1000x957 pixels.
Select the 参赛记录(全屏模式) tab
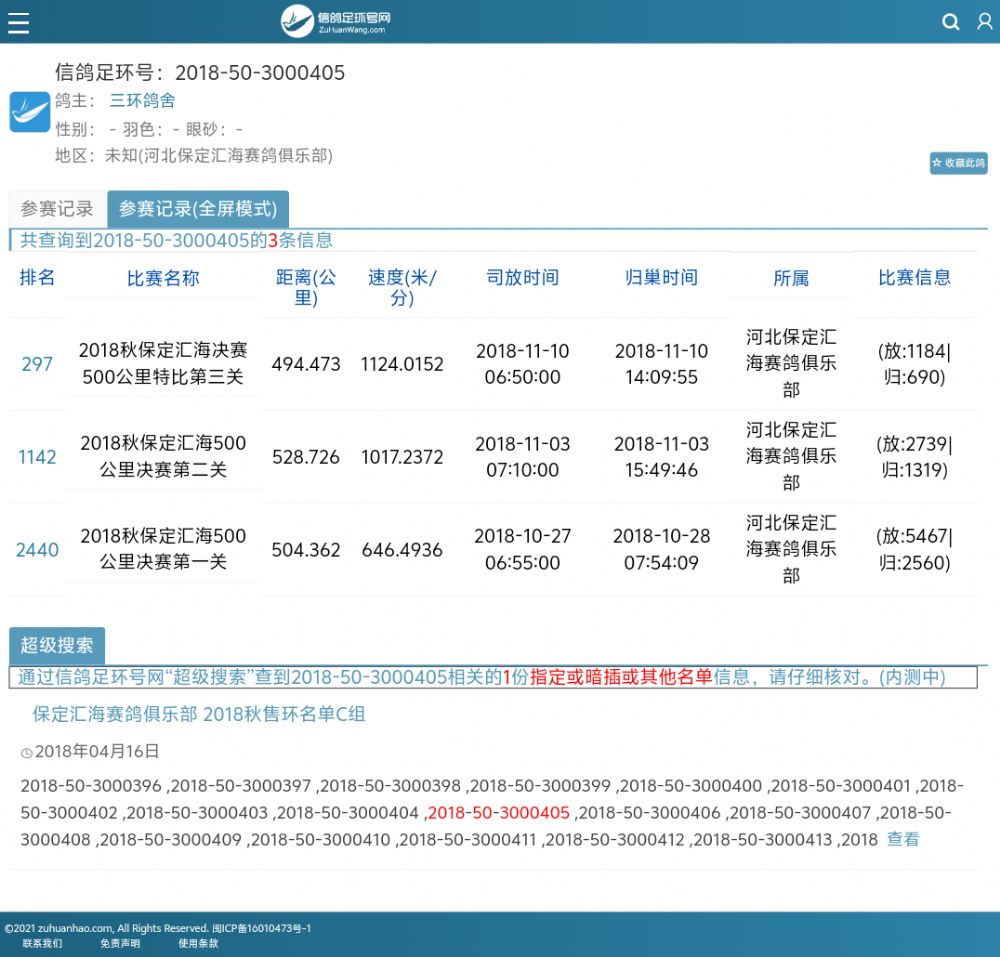coord(198,209)
